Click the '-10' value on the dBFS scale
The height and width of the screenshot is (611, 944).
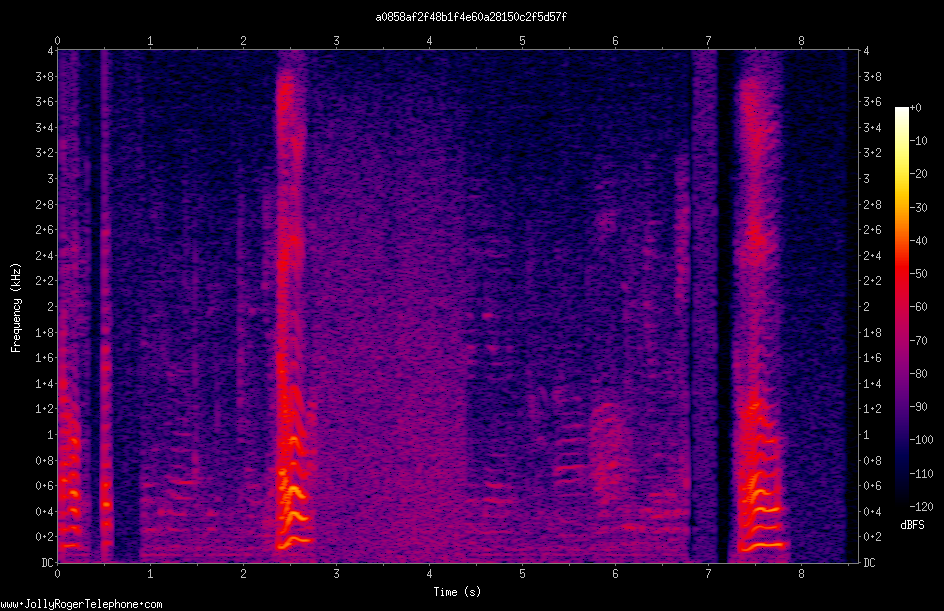pos(918,141)
